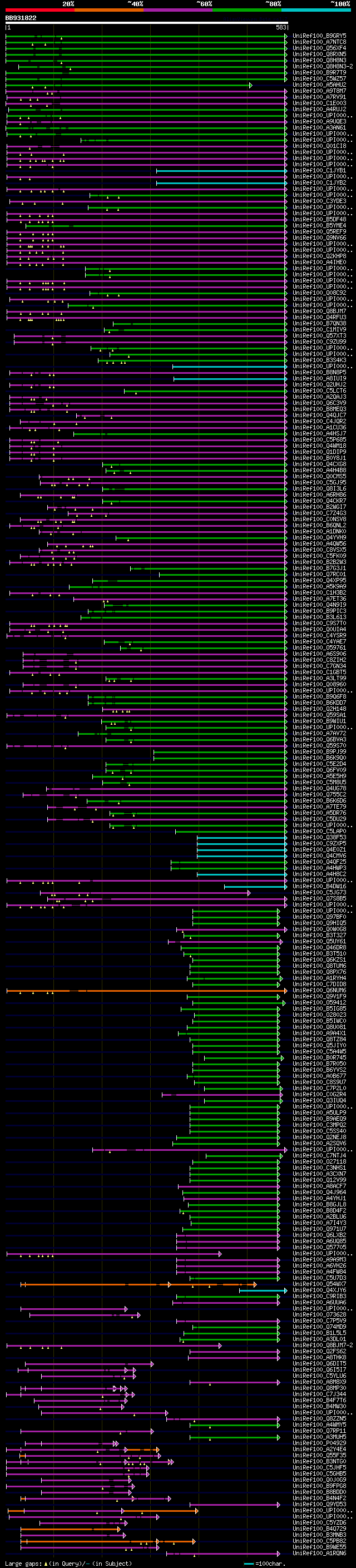Select the UniRef100_Q6NUM6 label
Screen dimensions: 356x1568
pos(319,991)
